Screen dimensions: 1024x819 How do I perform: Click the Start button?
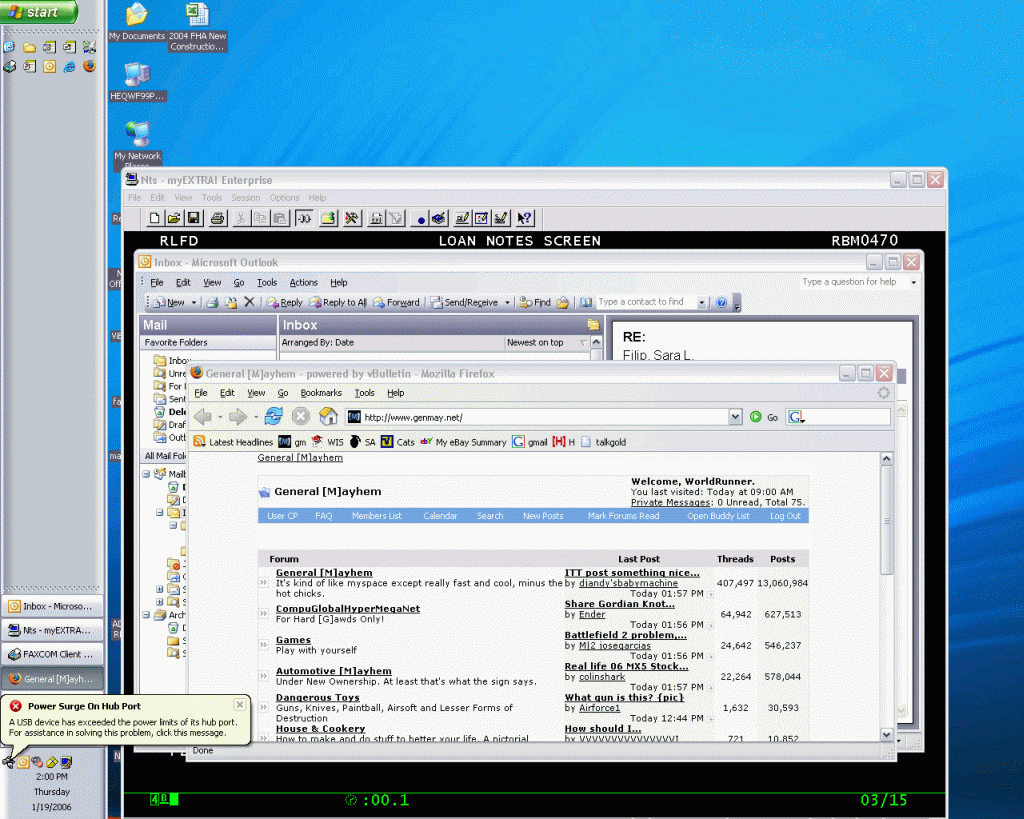click(39, 12)
